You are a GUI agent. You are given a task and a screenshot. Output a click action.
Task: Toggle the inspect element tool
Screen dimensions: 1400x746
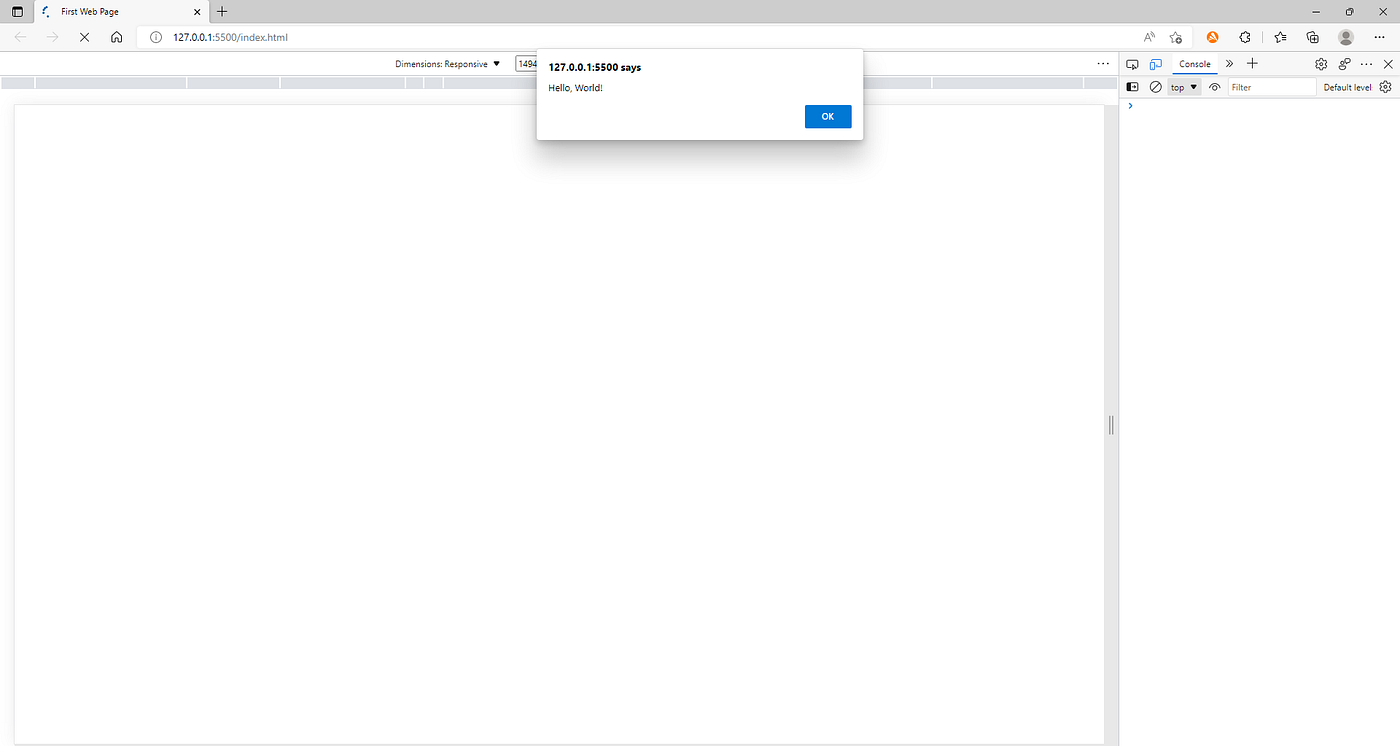pos(1132,63)
